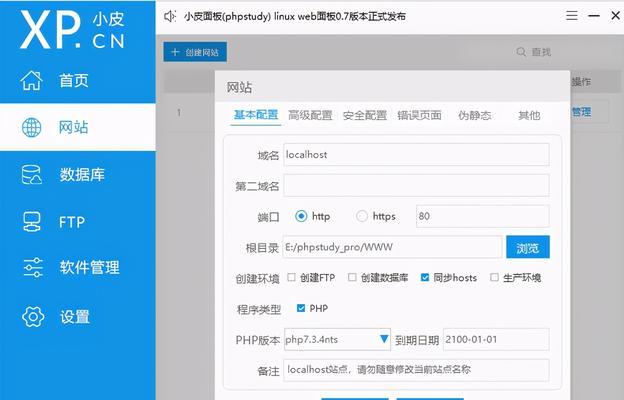Image resolution: width=624 pixels, height=400 pixels.
Task: Click the search magnifier icon
Action: coord(521,52)
